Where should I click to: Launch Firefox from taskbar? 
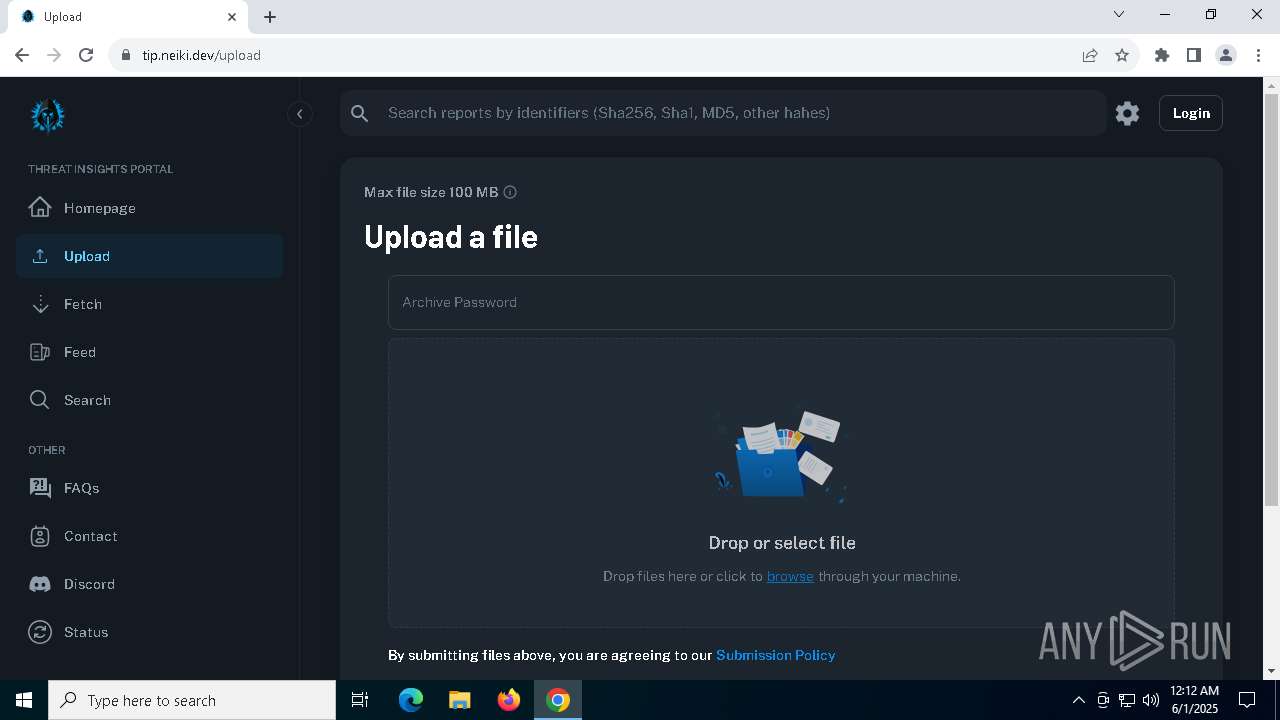(x=509, y=700)
